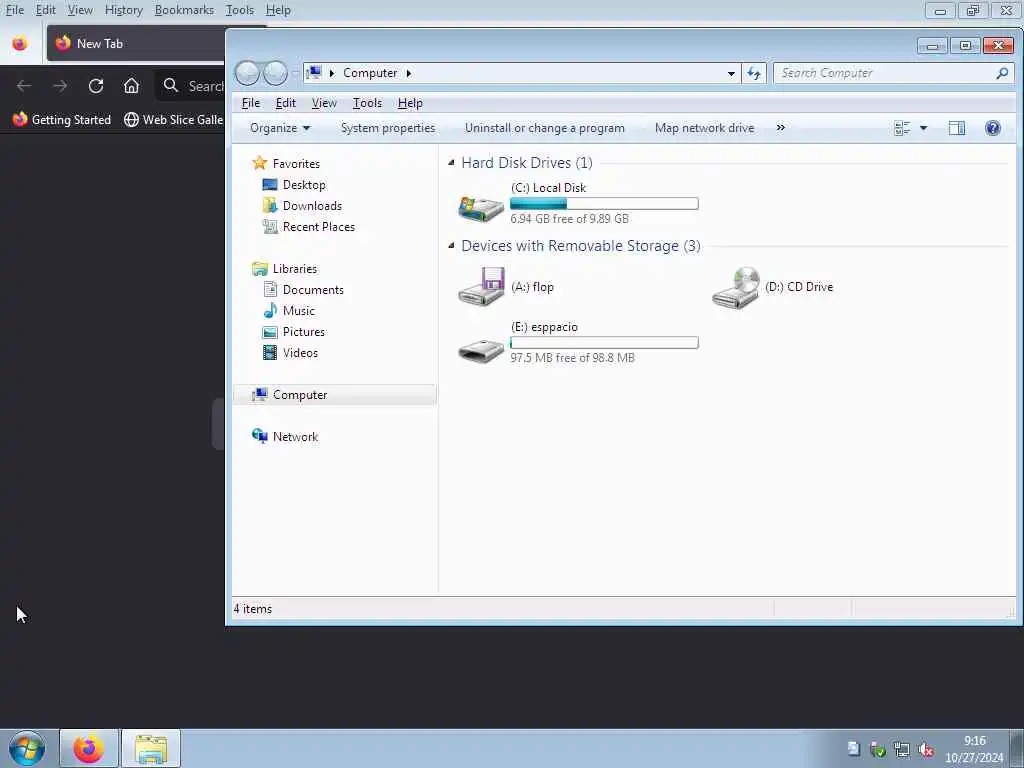The width and height of the screenshot is (1024, 768).
Task: Open Firefox Bookmarks menu
Action: [184, 10]
